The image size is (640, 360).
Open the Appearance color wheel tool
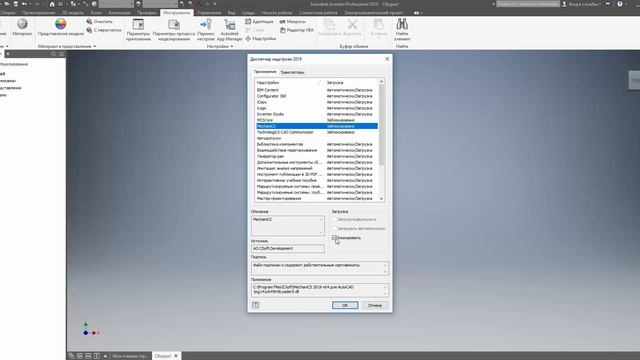[60, 24]
